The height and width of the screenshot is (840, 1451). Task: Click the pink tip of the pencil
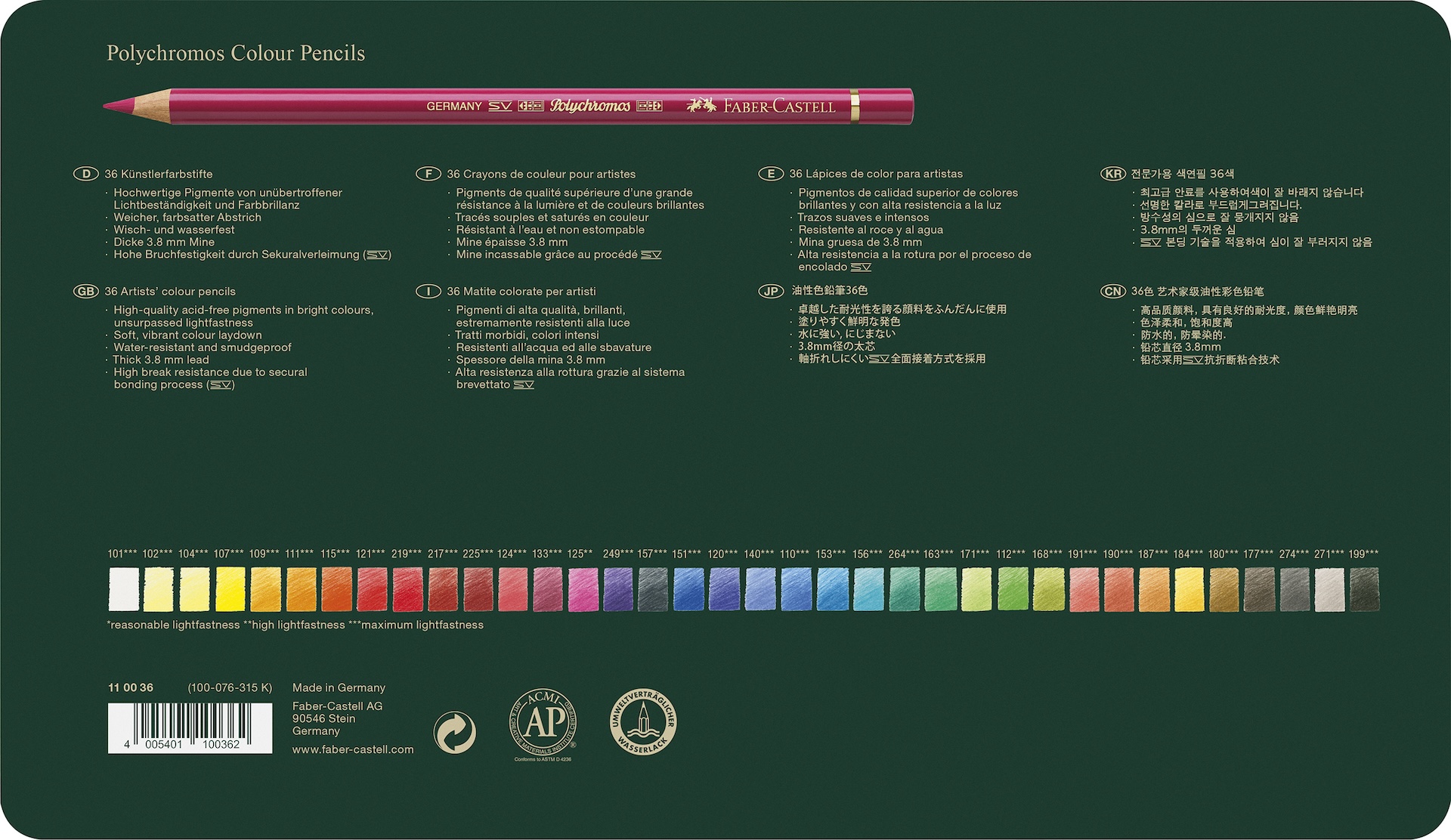click(121, 106)
